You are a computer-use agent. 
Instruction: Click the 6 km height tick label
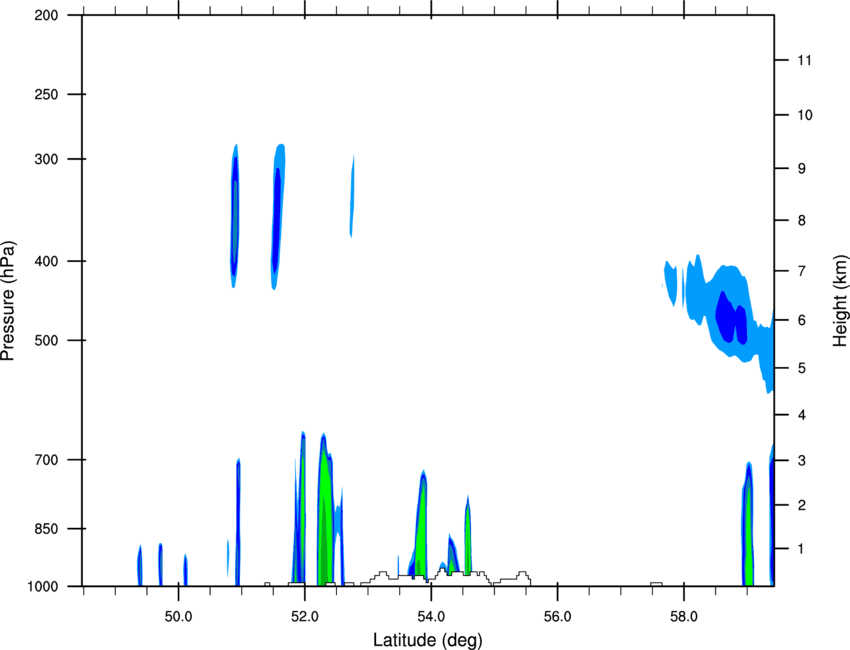[802, 320]
